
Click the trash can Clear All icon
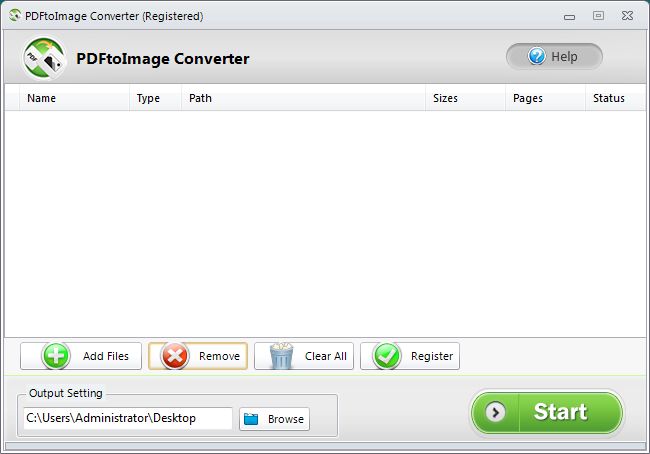(281, 356)
